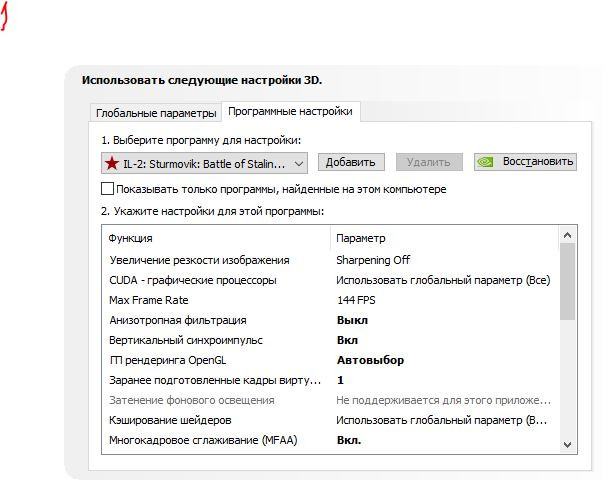This screenshot has width=603, height=480.
Task: Click vertical sync value 'Вкл'
Action: tap(347, 340)
